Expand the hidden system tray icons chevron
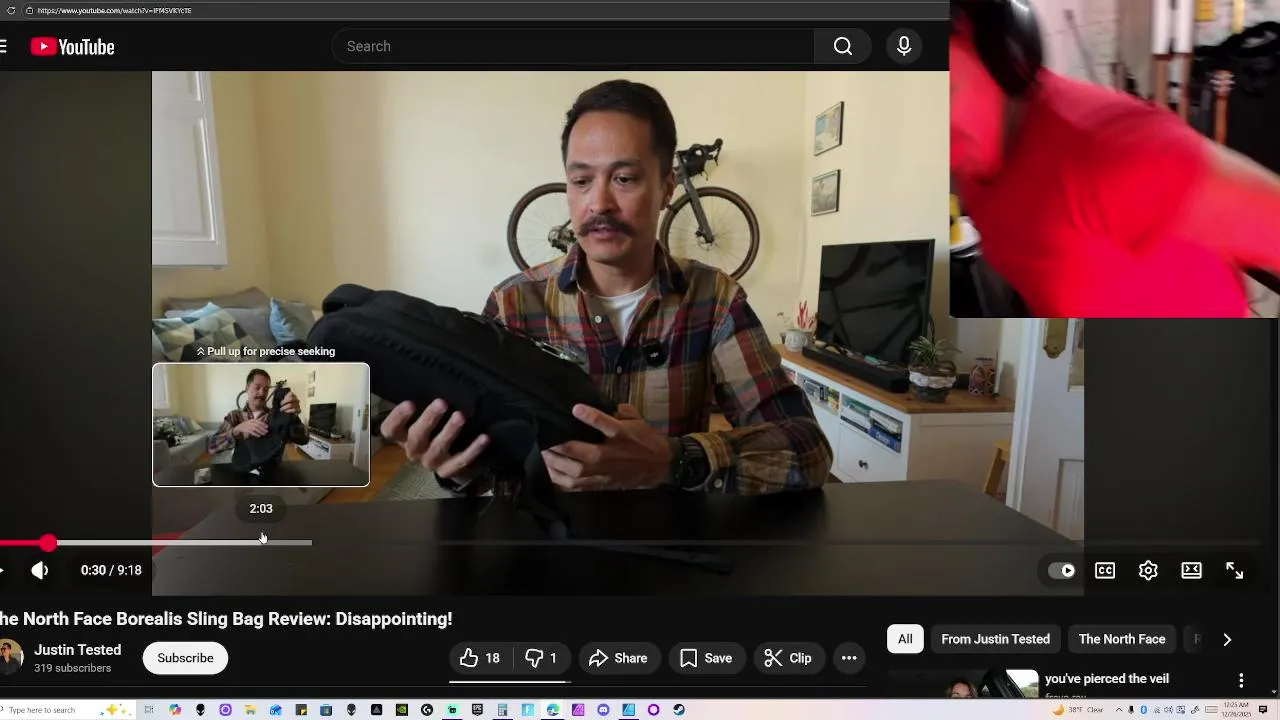The height and width of the screenshot is (720, 1280). [x=1119, y=710]
